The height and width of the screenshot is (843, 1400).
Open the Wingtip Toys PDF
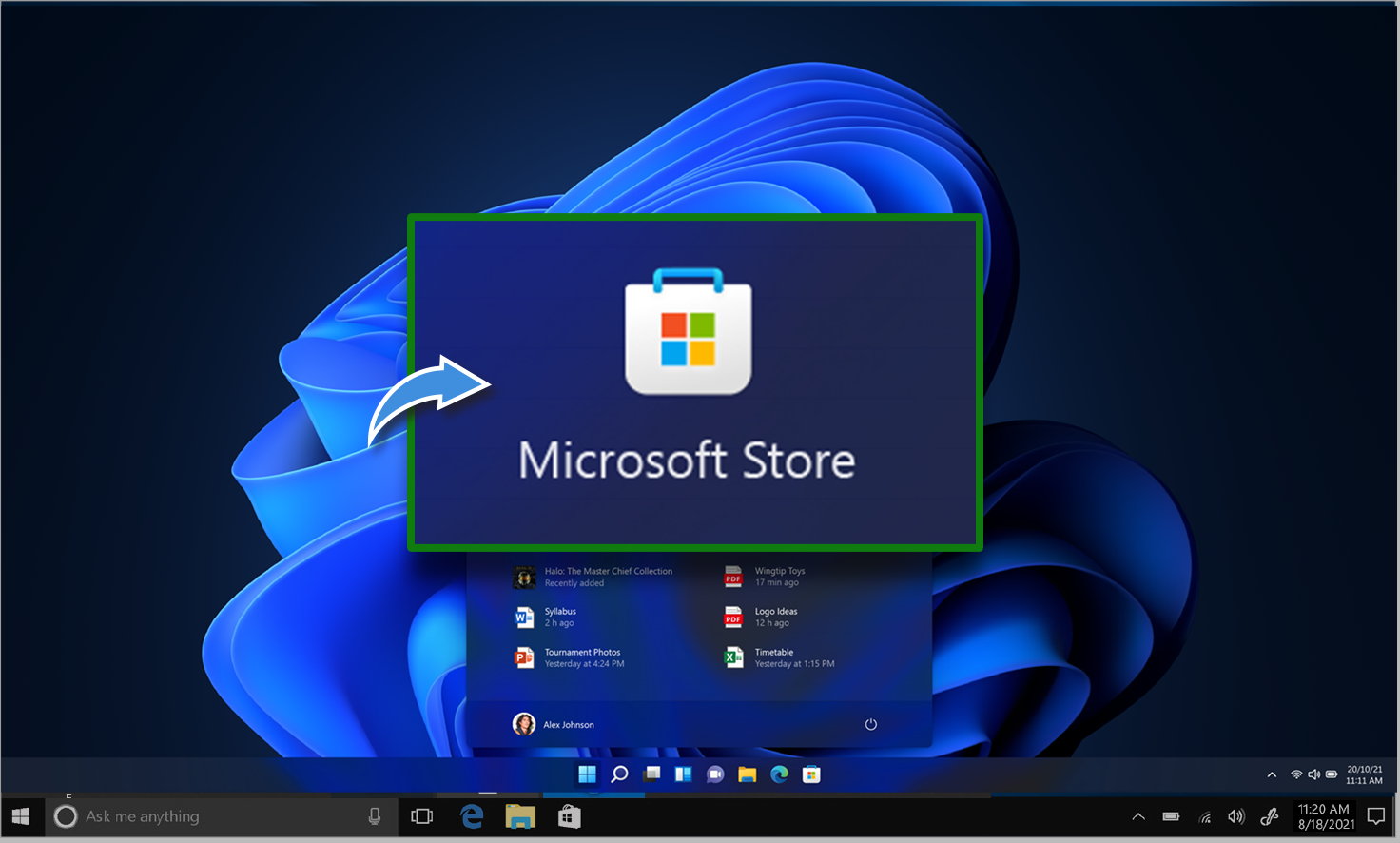coord(764,577)
